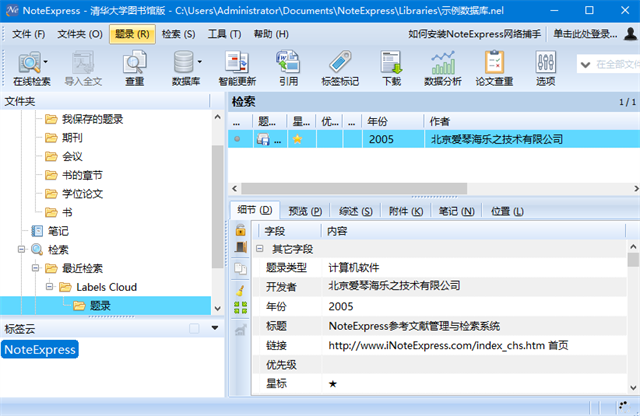The height and width of the screenshot is (416, 640).
Task: Switch to the 位置 (L) tab
Action: pos(507,211)
